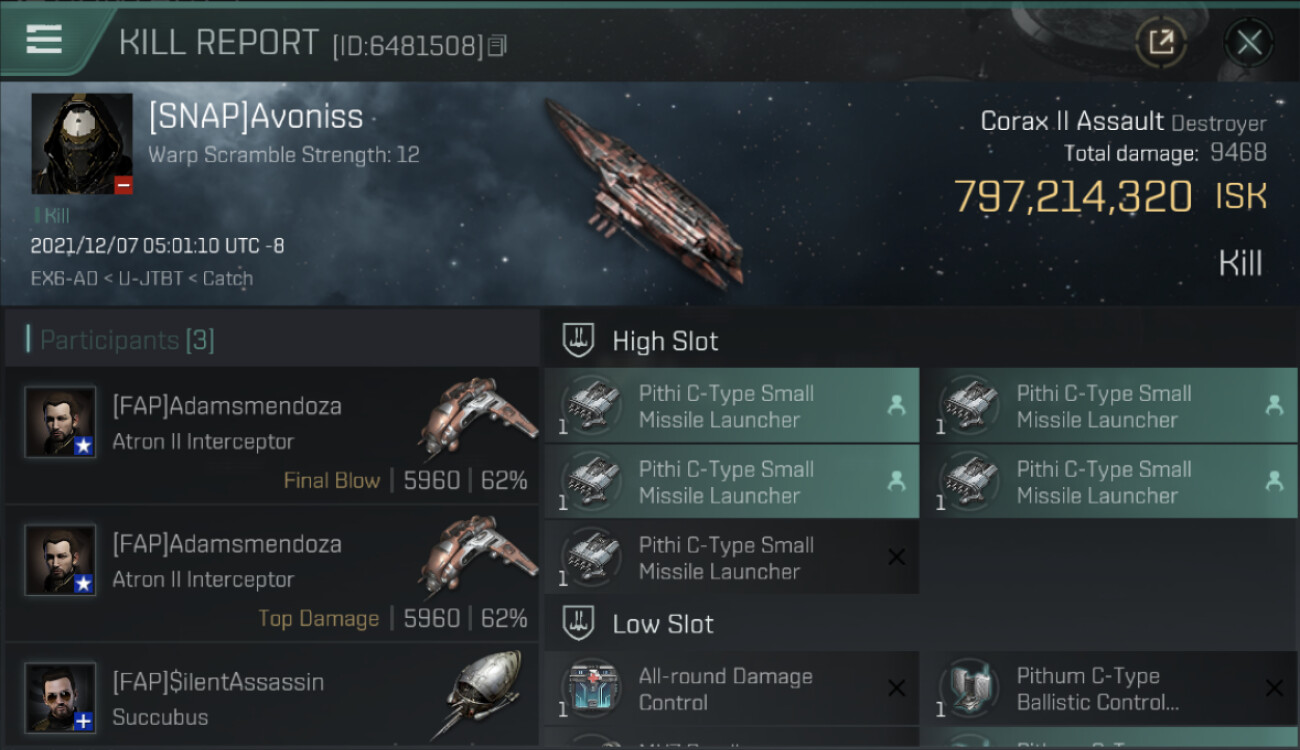The height and width of the screenshot is (750, 1300).
Task: View the Corax II Assault ship image
Action: pos(645,190)
